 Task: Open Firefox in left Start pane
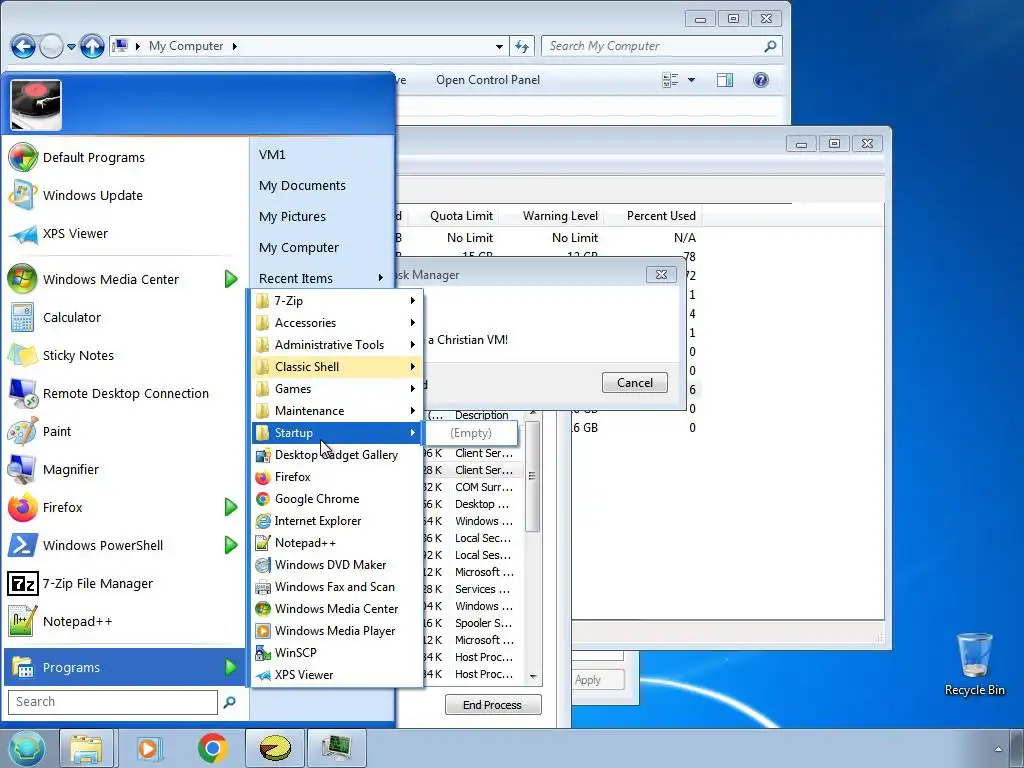124,507
